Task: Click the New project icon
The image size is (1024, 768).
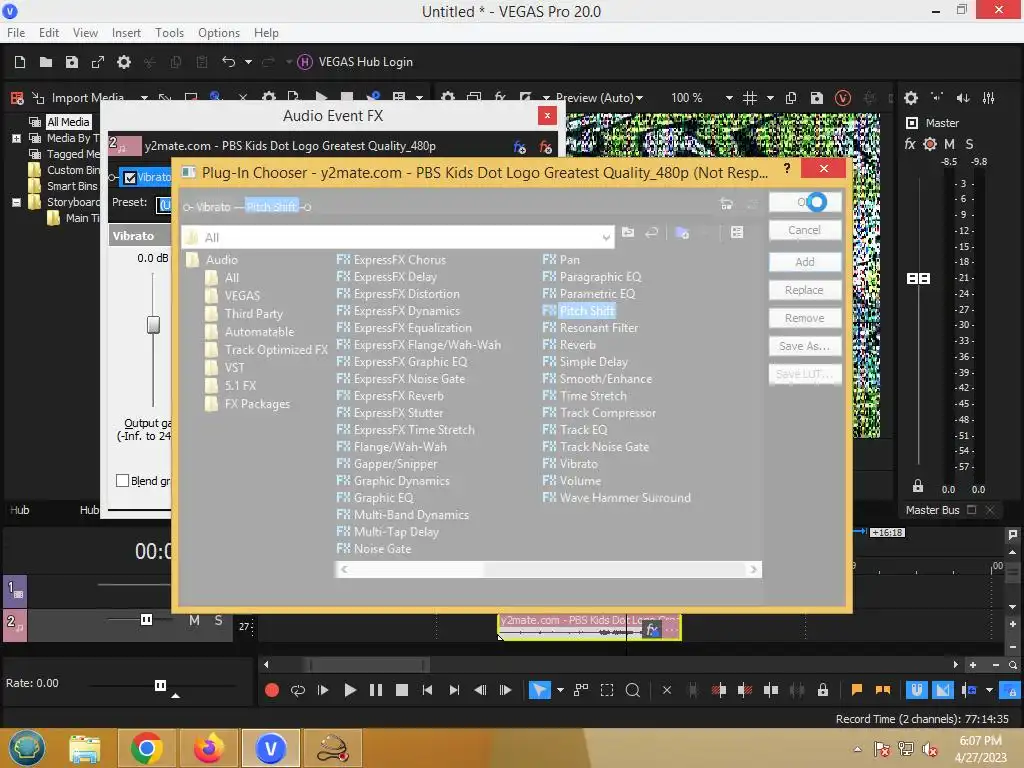Action: [20, 62]
